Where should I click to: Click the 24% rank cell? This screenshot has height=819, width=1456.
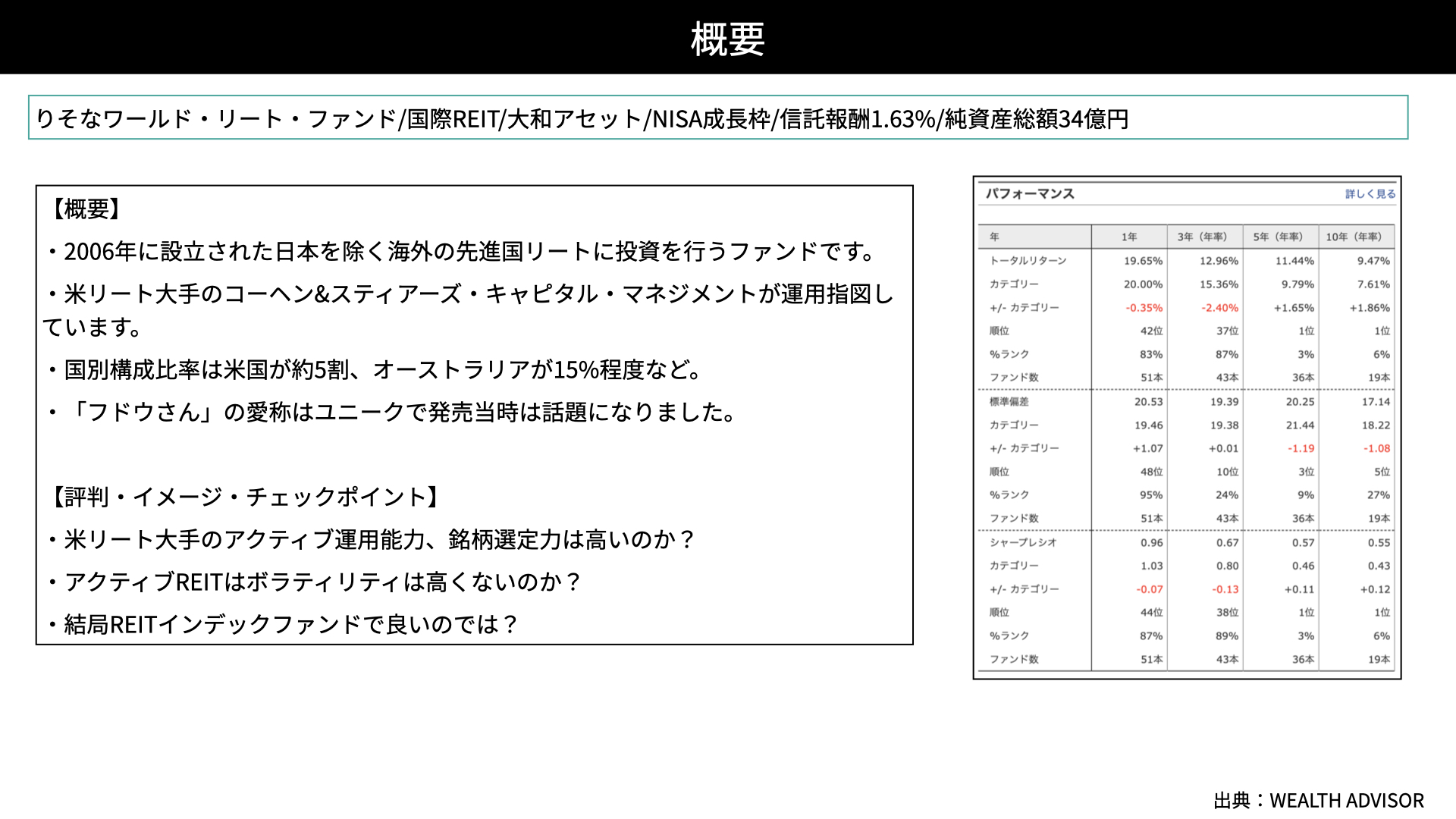coord(1227,495)
